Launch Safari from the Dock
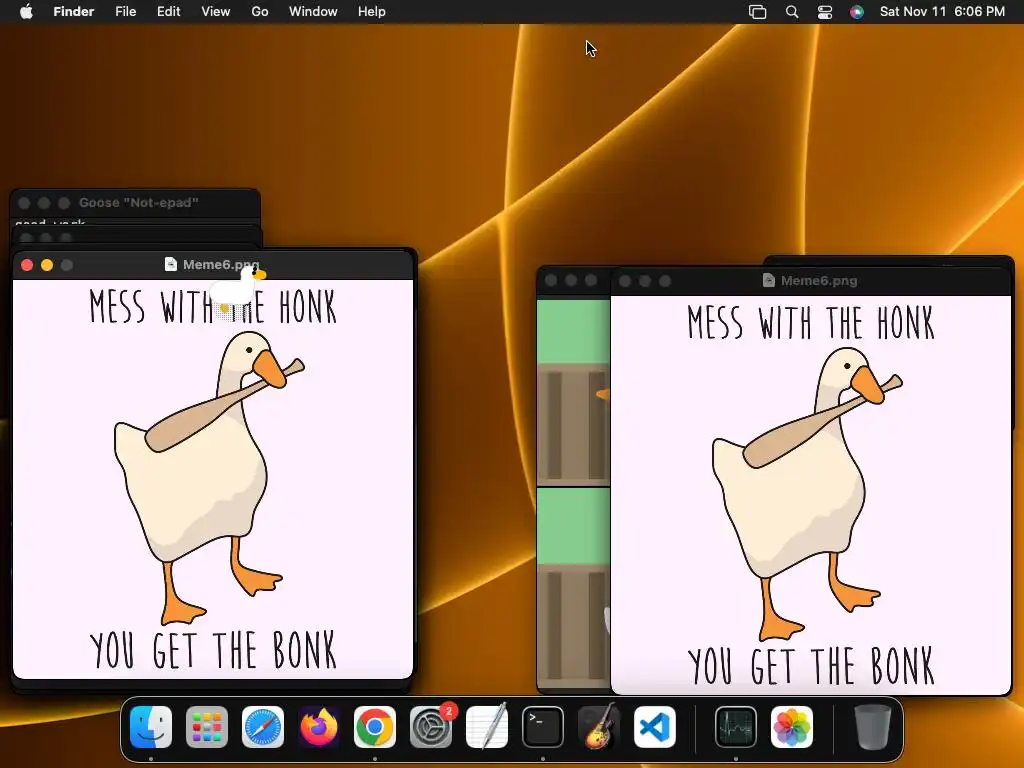The height and width of the screenshot is (768, 1024). pyautogui.click(x=263, y=727)
